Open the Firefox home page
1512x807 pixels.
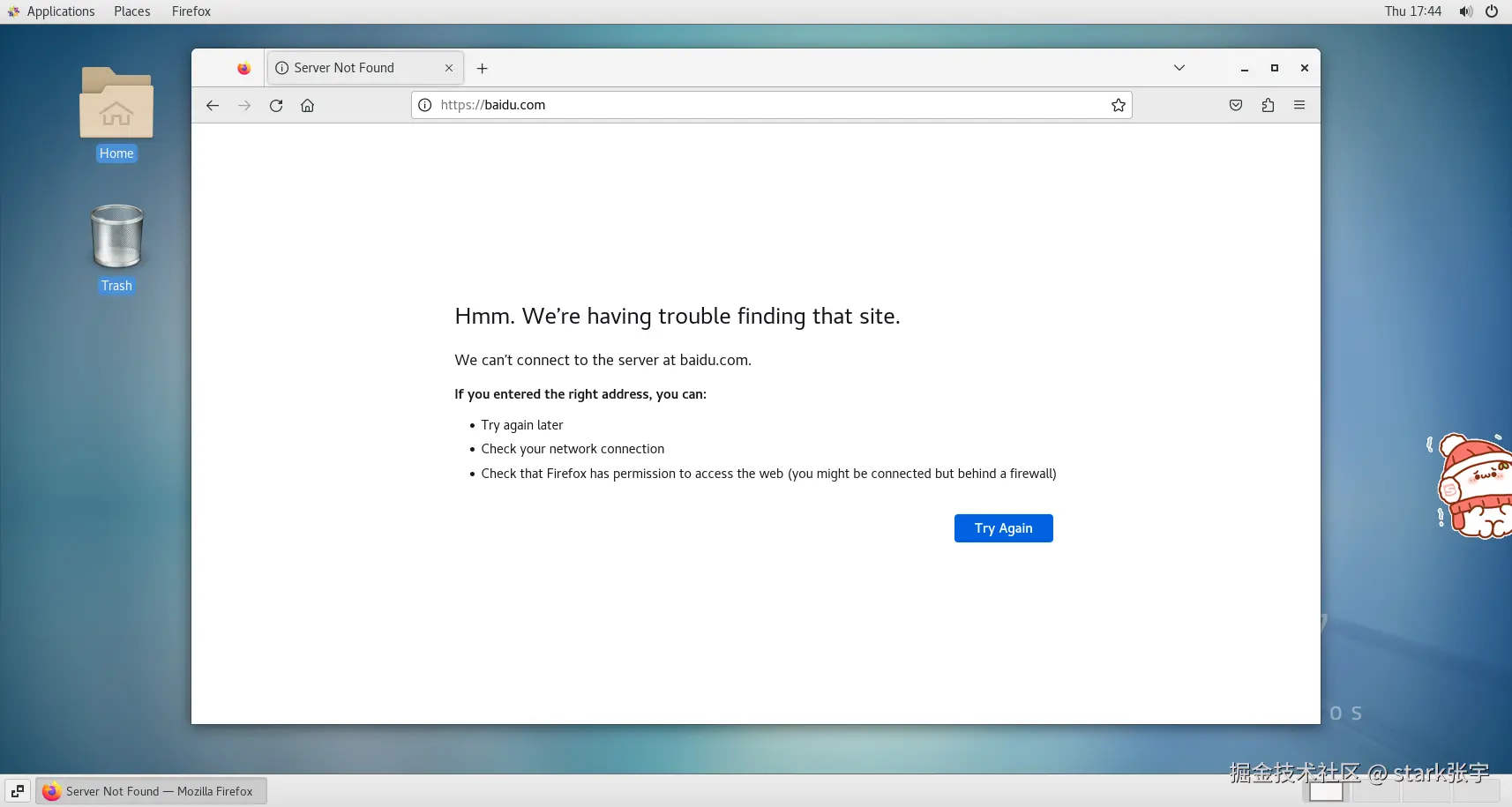point(307,106)
